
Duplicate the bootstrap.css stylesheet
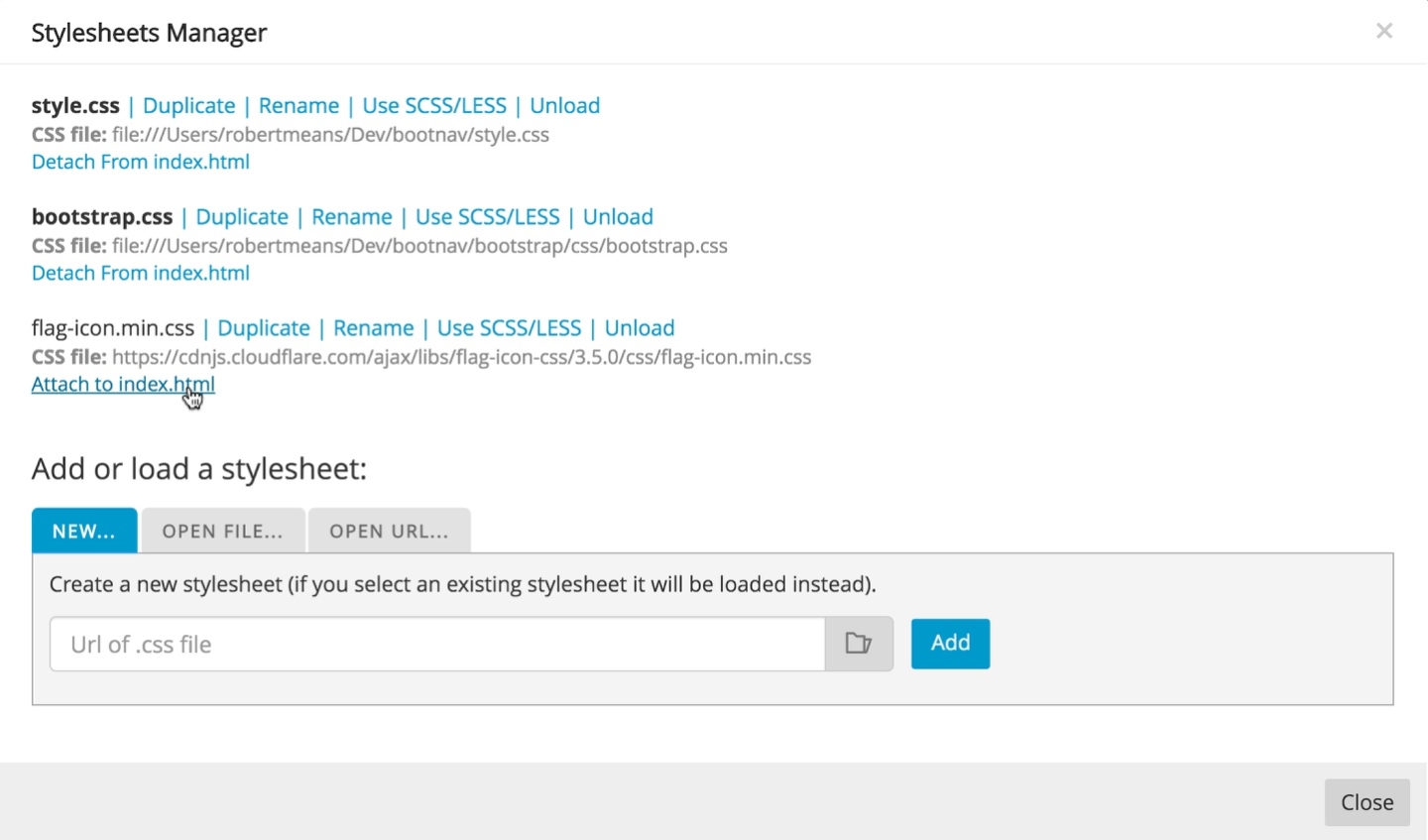242,216
